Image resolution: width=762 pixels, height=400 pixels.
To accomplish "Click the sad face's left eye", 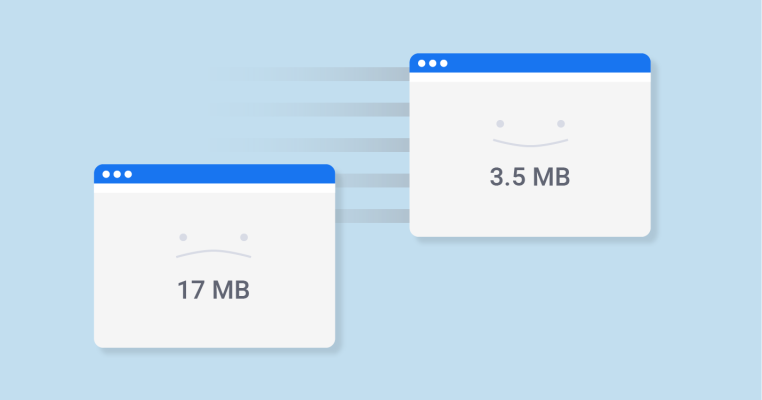I will [183, 237].
